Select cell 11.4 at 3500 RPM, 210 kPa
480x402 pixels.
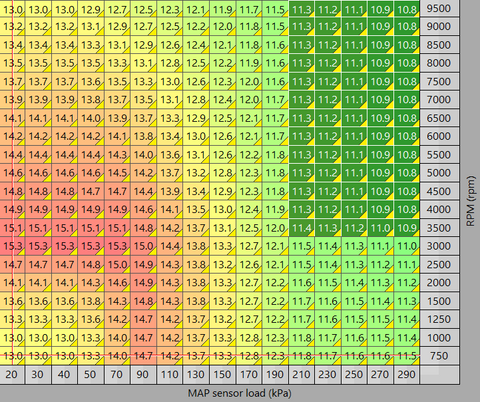pyautogui.click(x=302, y=228)
